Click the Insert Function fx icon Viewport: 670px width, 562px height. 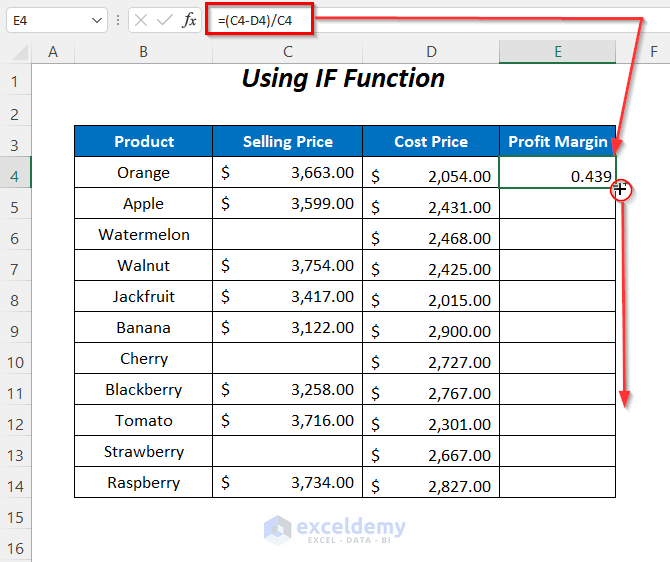point(189,20)
